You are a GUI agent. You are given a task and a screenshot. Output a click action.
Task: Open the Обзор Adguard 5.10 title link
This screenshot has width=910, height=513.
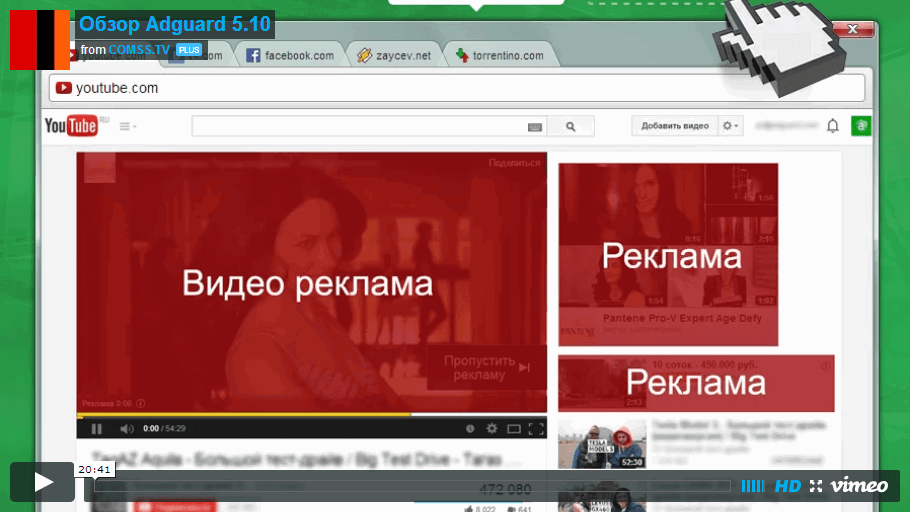[x=175, y=24]
